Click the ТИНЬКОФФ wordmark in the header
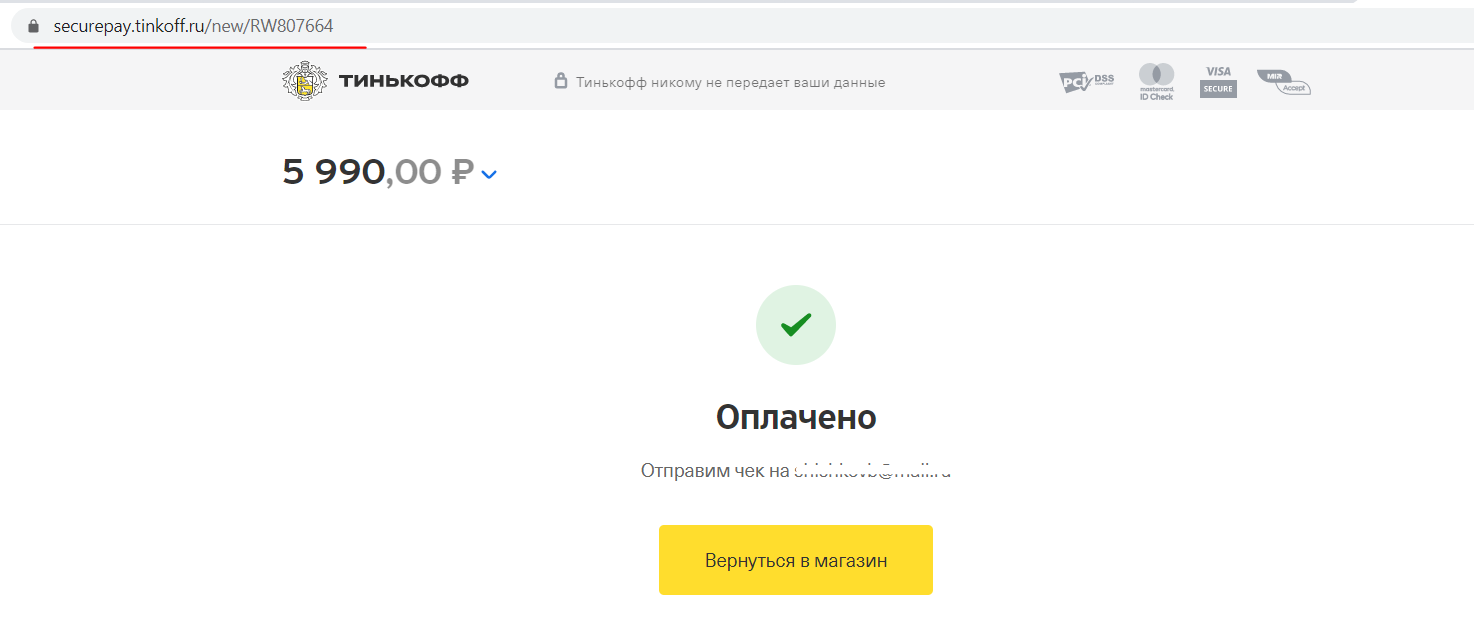This screenshot has width=1474, height=632. point(404,81)
